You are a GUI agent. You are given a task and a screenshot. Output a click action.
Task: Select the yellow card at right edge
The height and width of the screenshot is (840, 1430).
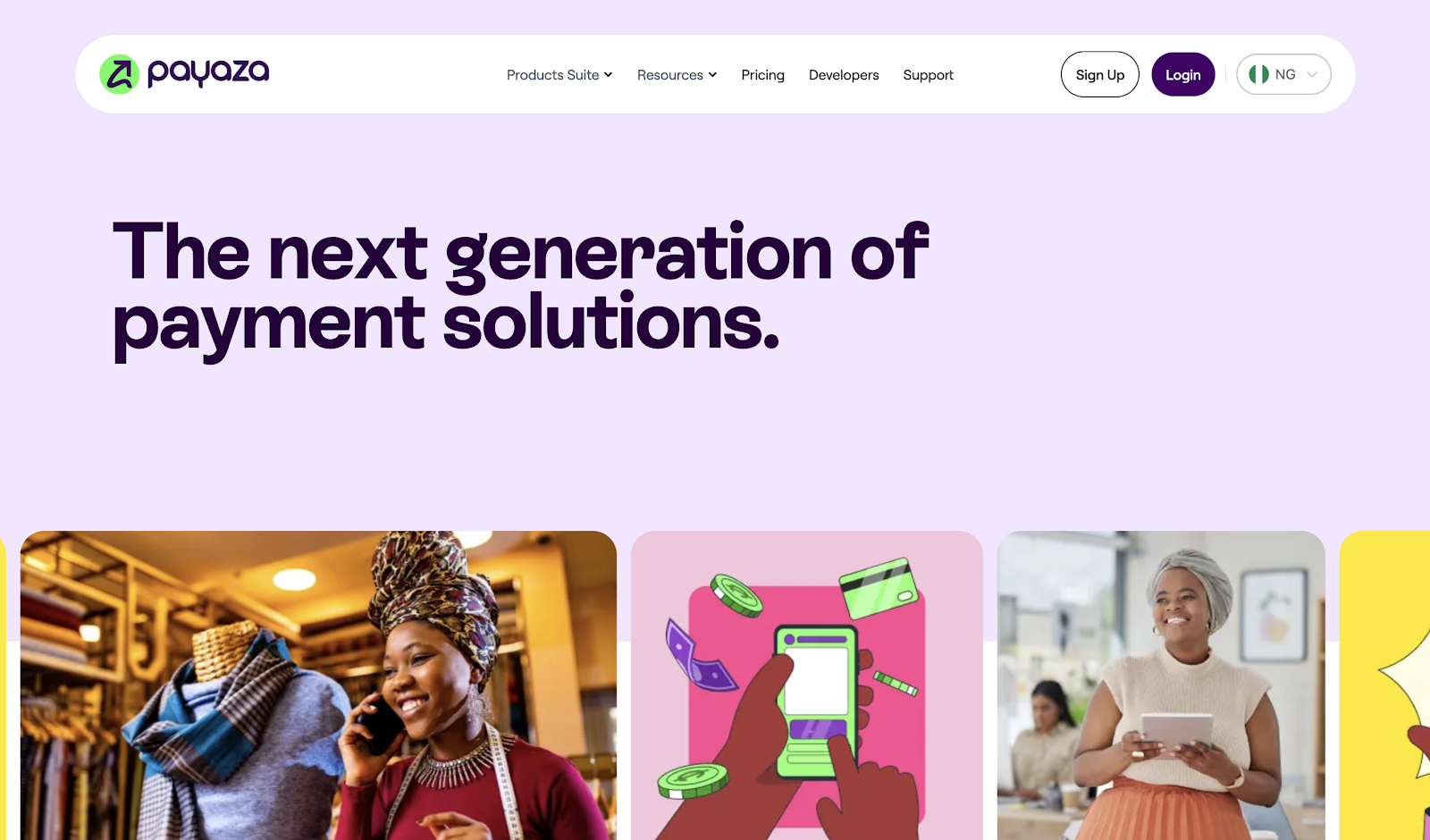1384,685
